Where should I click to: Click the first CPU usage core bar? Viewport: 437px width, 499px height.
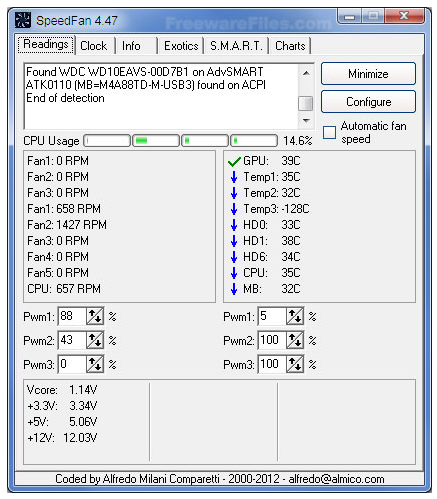[x=107, y=141]
